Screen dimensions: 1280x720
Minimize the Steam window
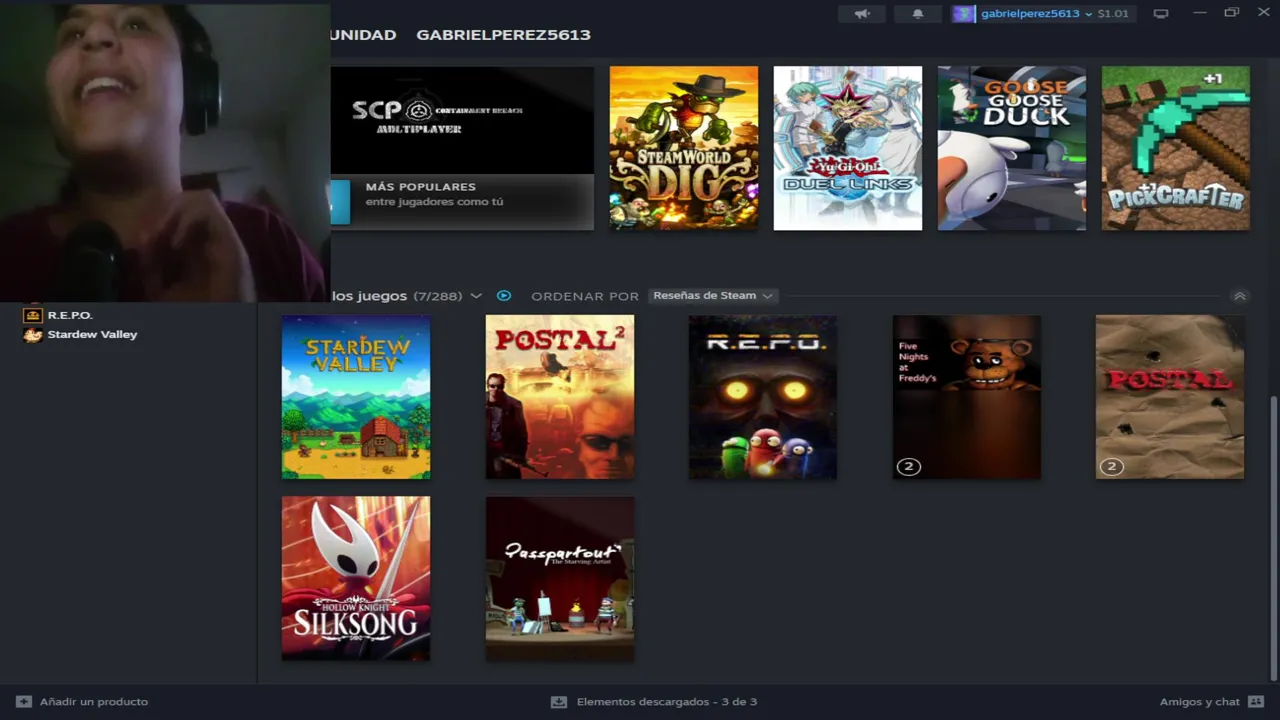pos(1200,13)
